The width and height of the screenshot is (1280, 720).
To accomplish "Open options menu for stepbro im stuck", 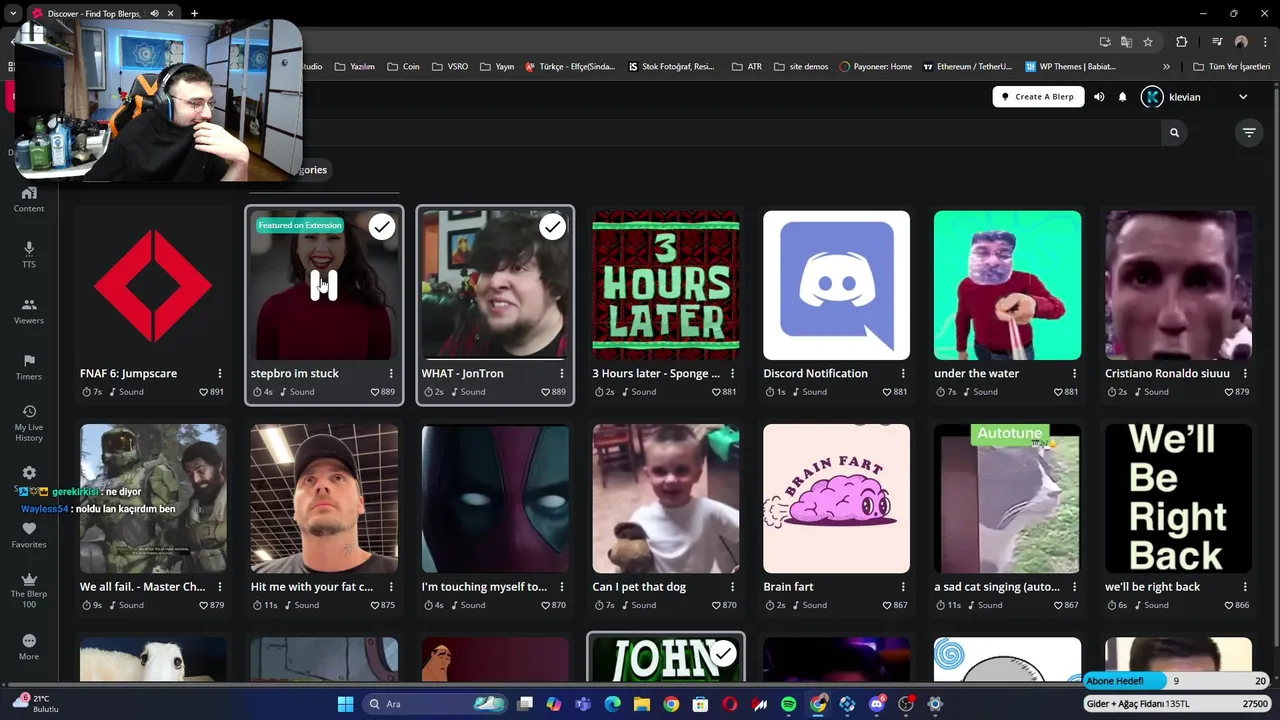I will 391,373.
